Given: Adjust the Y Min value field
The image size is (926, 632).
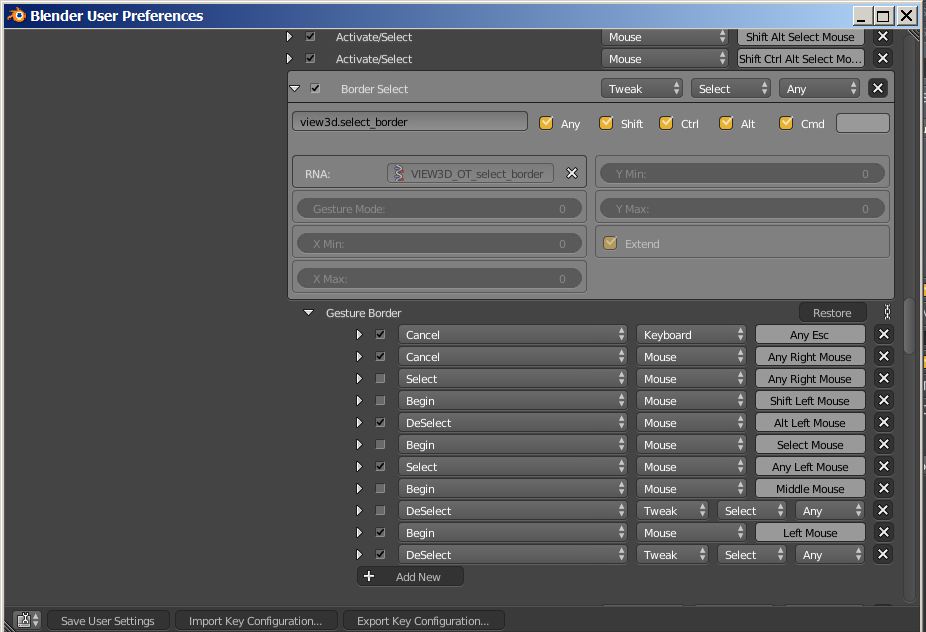Looking at the screenshot, I should point(742,174).
